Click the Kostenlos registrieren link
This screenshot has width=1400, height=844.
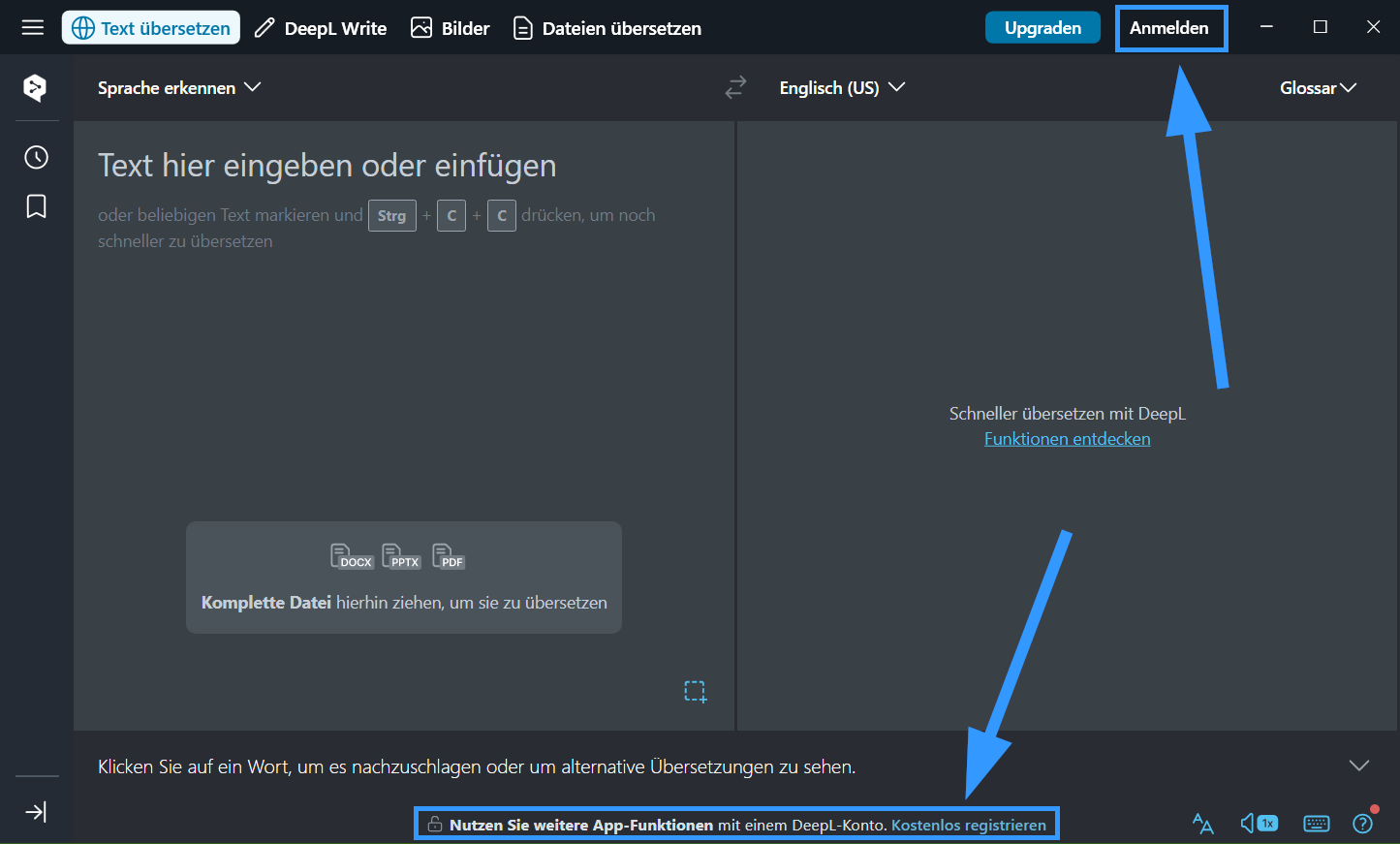969,826
